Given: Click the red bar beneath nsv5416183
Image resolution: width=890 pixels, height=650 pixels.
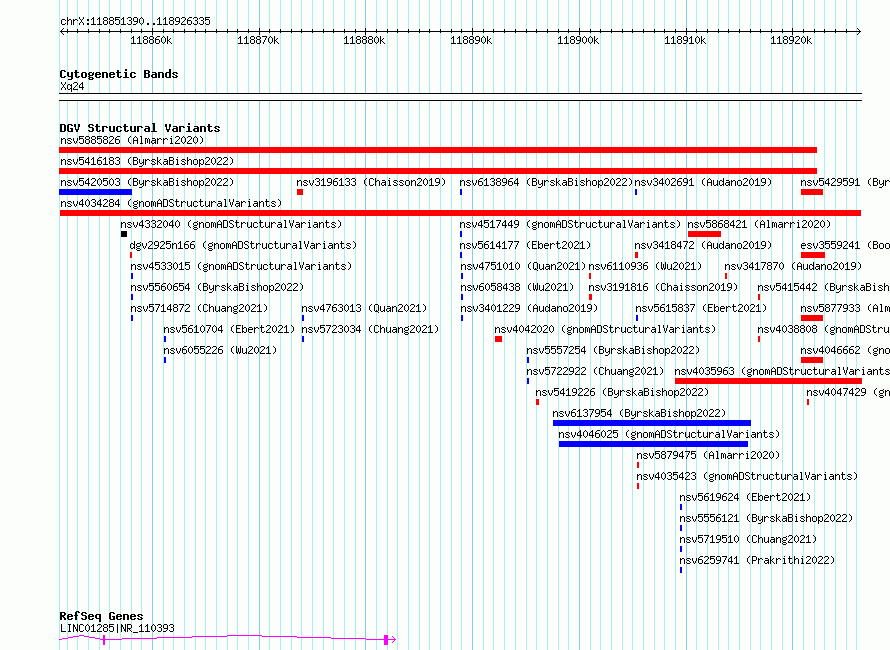Looking at the screenshot, I should (438, 171).
